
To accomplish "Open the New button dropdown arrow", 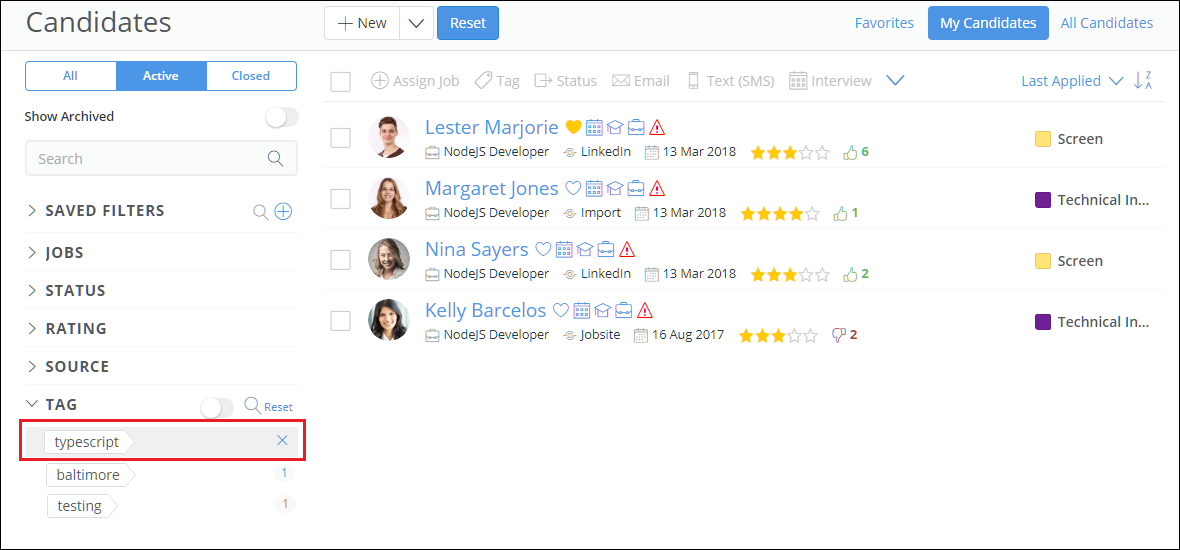I will [x=416, y=23].
